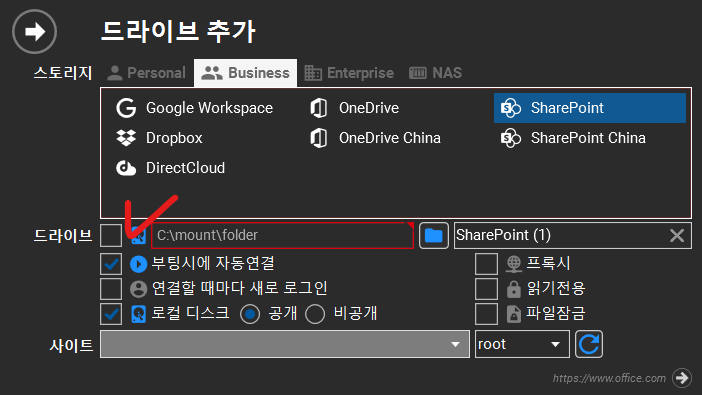Select the 비공개 radio button
This screenshot has width=702, height=395.
click(x=315, y=314)
